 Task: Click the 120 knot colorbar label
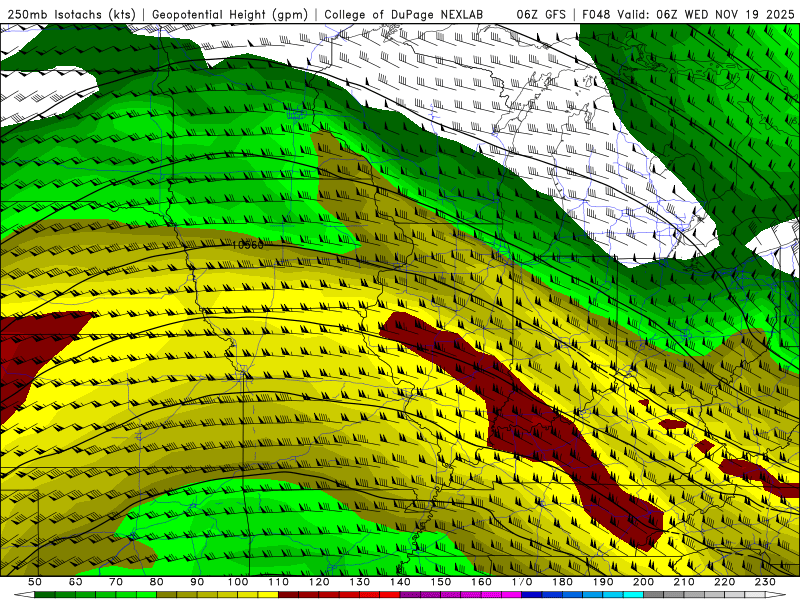(319, 582)
